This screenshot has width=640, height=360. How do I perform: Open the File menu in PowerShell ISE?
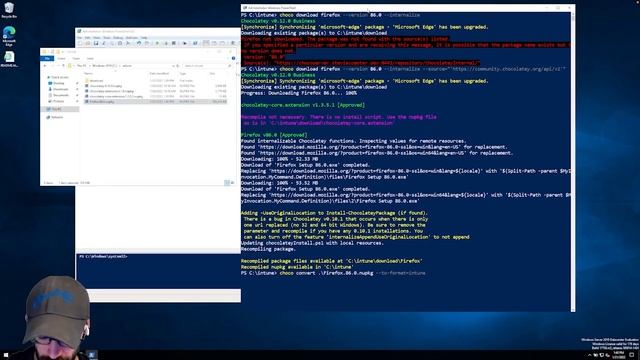(80, 38)
